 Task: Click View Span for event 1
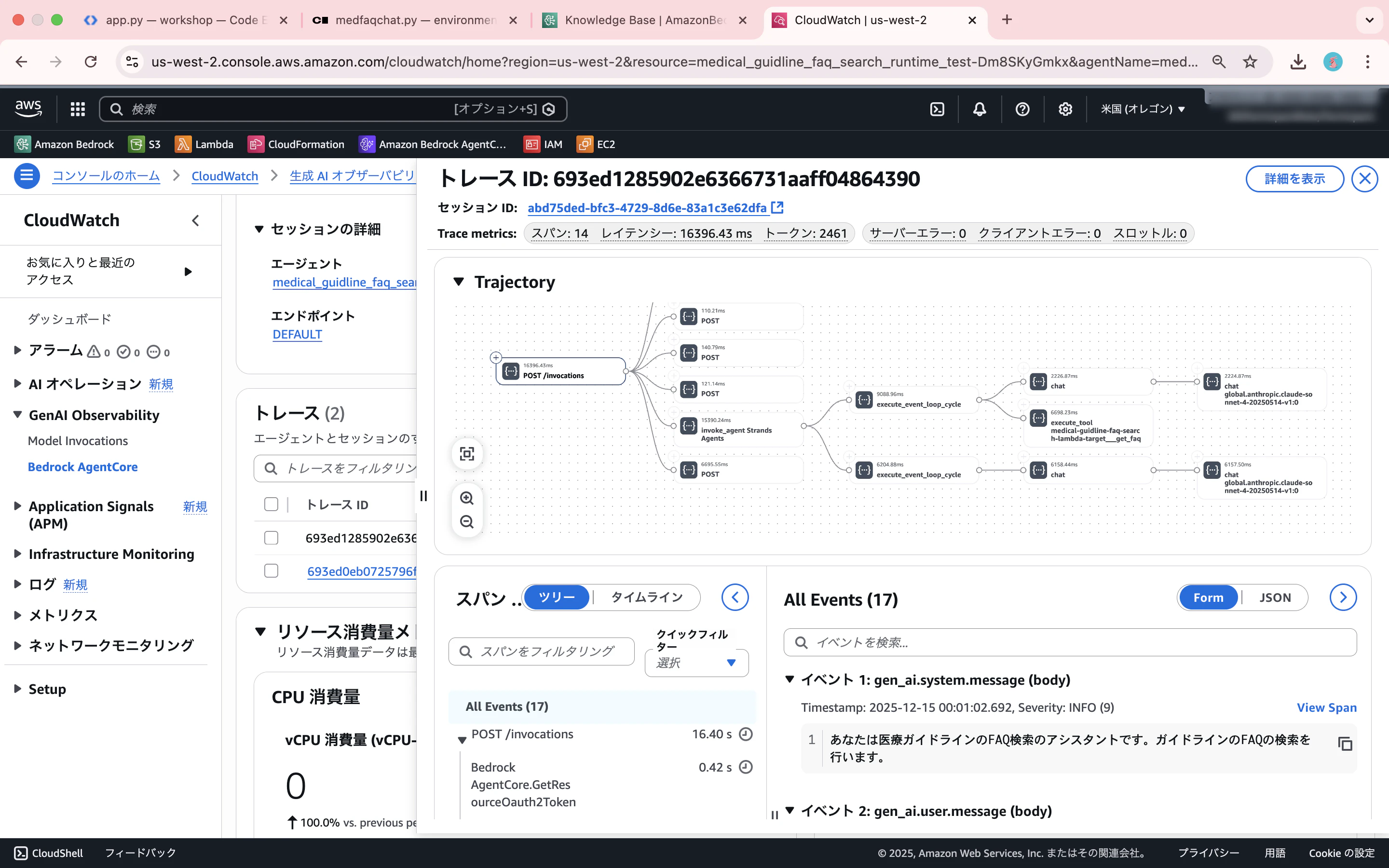[1327, 707]
